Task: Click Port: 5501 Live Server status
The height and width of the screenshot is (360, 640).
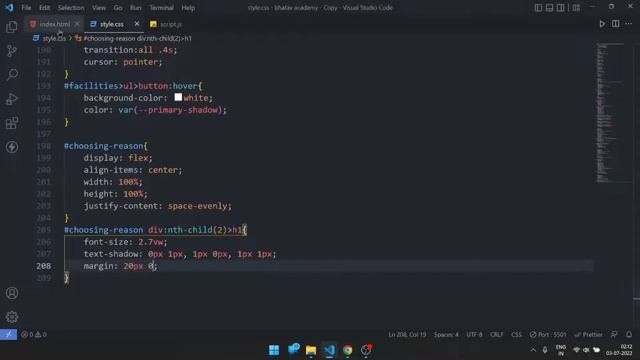Action: (x=548, y=334)
